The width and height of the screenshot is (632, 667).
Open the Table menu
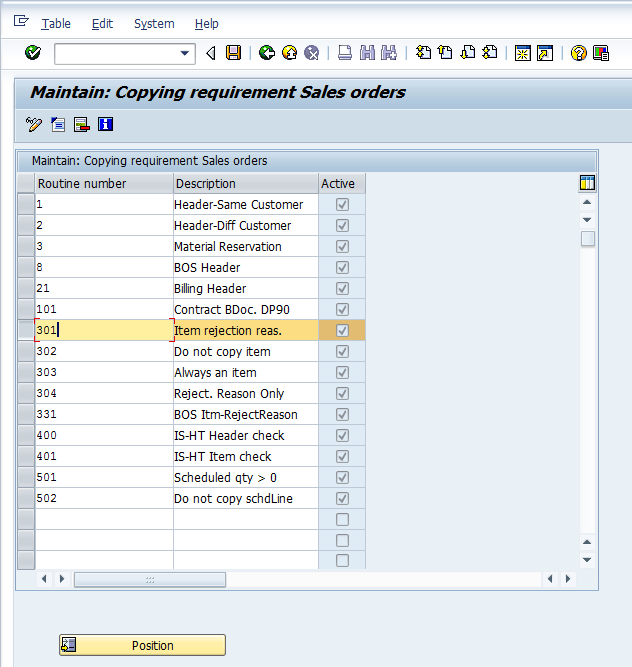coord(55,23)
